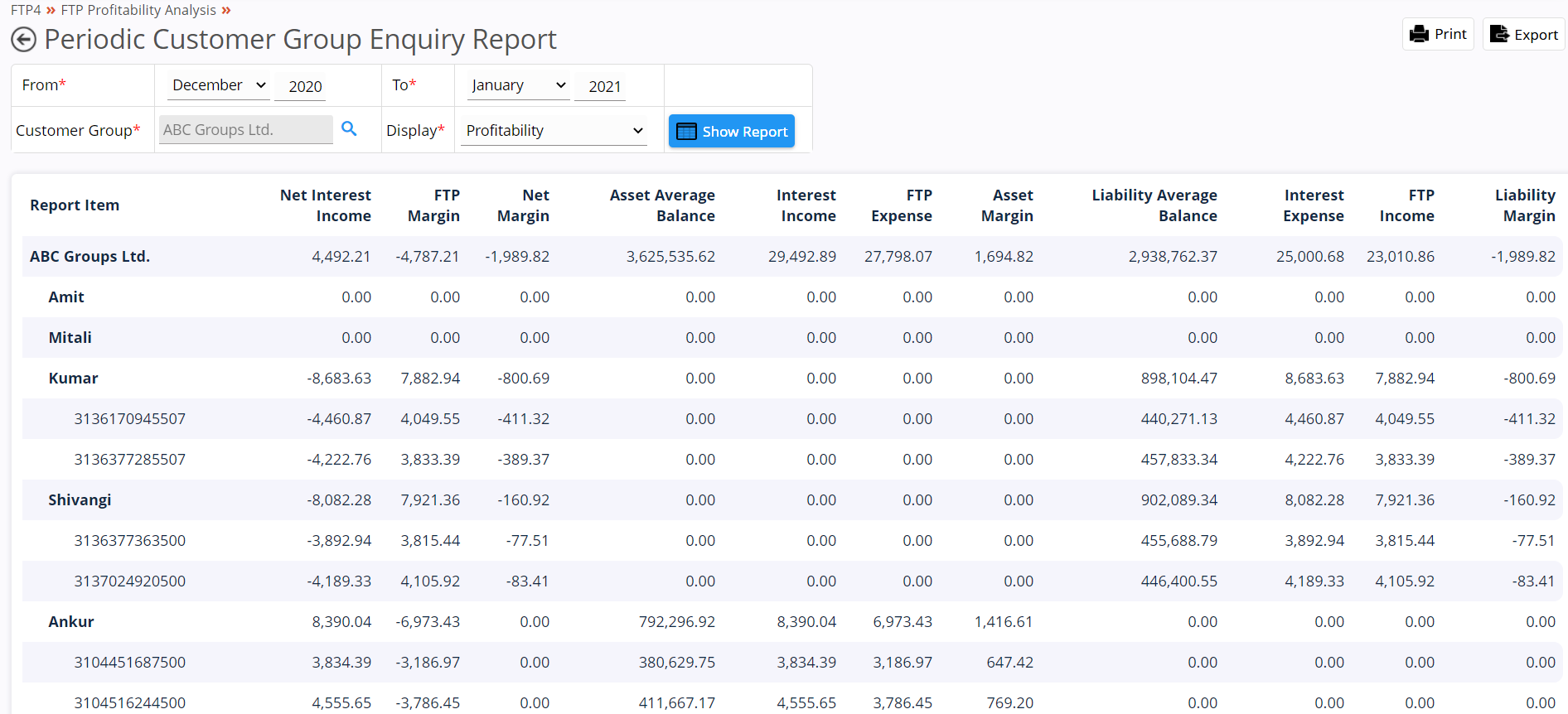The image size is (1568, 714).
Task: Click account number 3104451687500
Action: pos(130,663)
